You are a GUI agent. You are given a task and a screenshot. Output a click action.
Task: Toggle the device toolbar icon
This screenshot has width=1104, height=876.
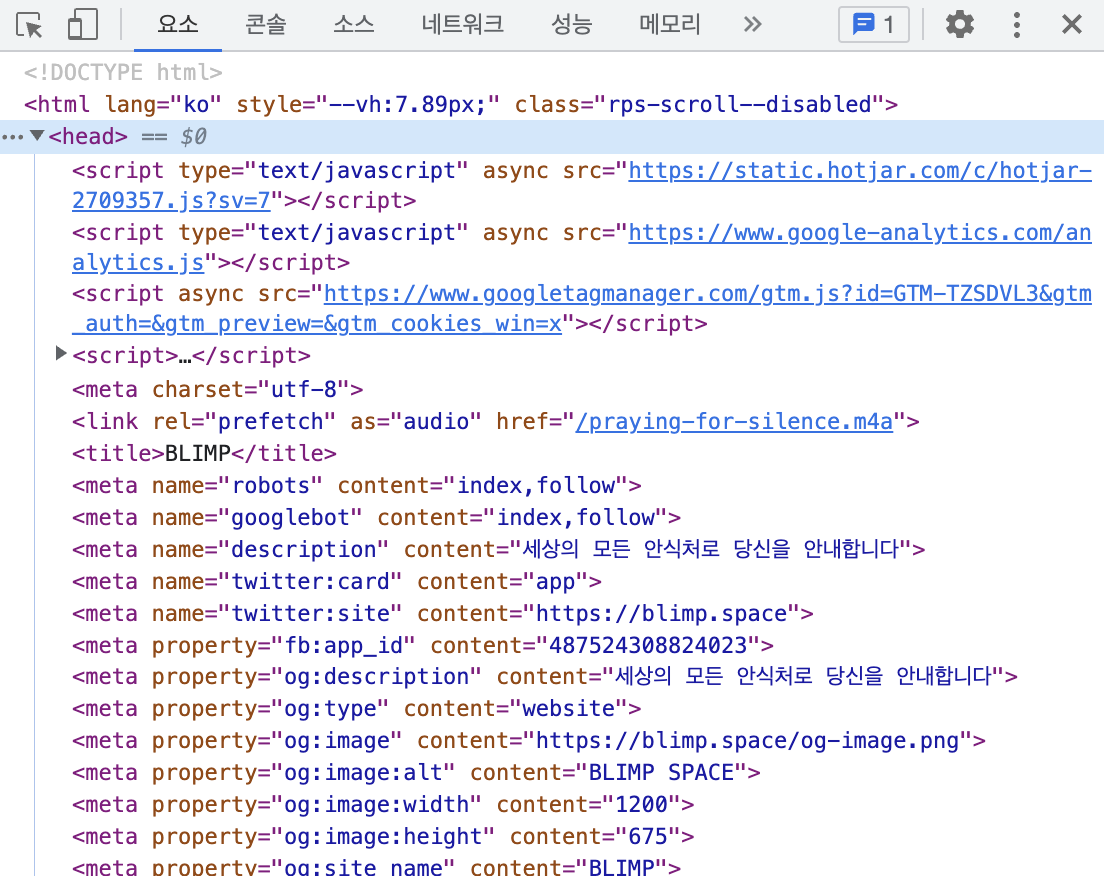(x=82, y=25)
